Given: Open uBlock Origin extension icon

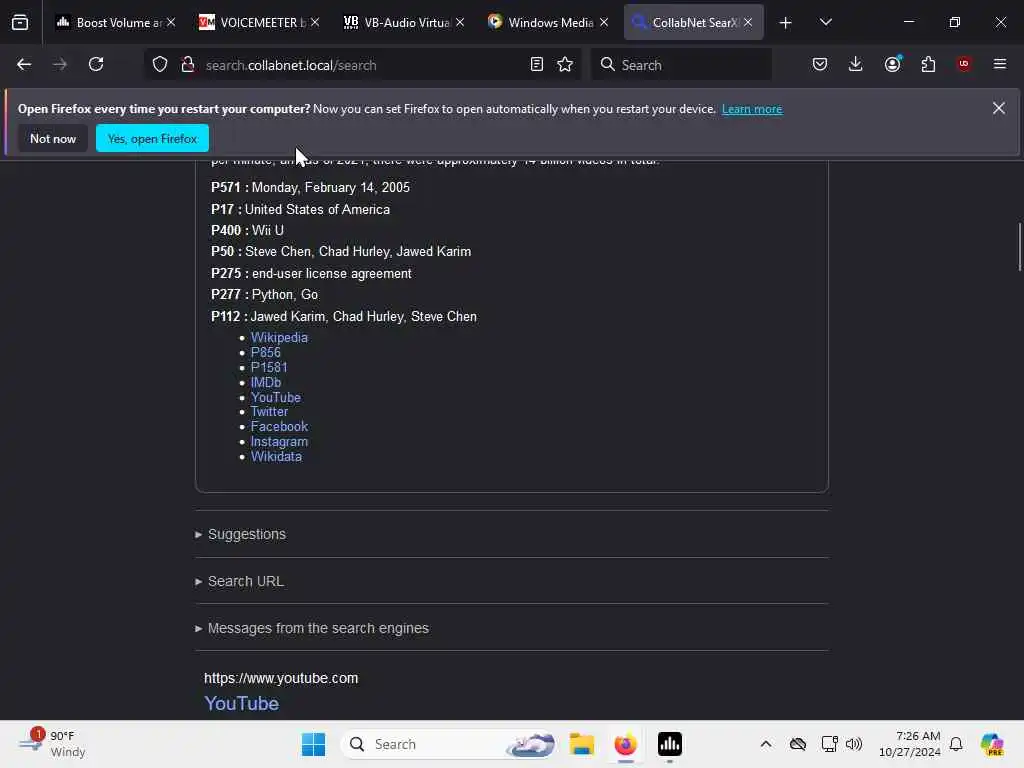Looking at the screenshot, I should pyautogui.click(x=964, y=64).
